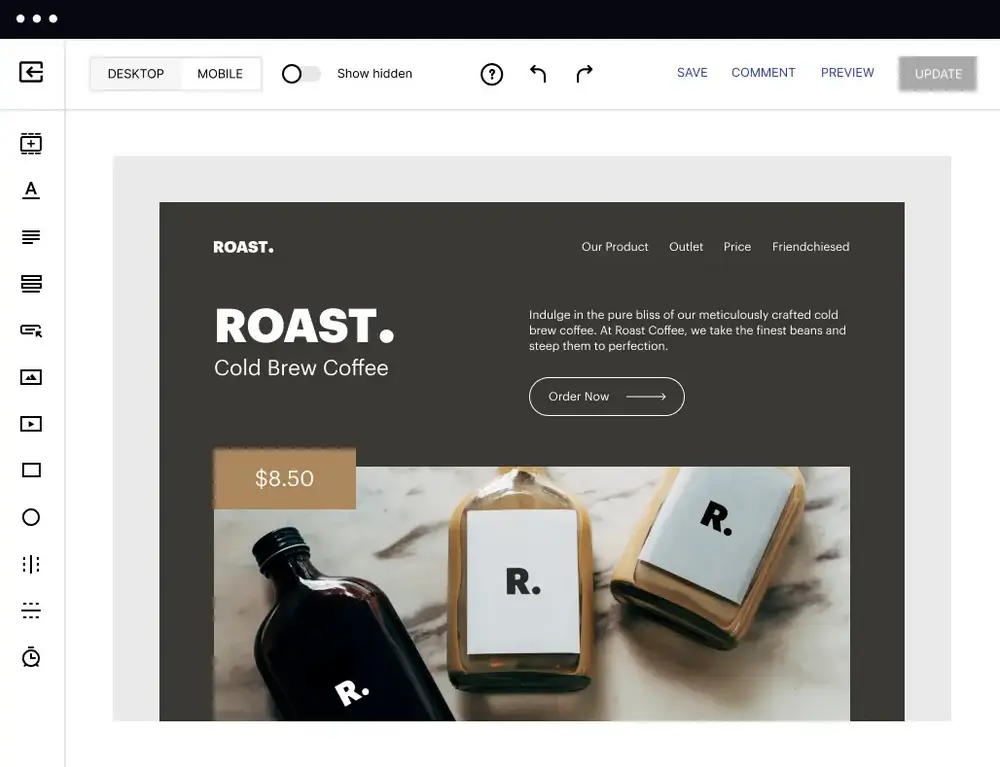This screenshot has height=767, width=1000.
Task: Open the help question mark icon
Action: tap(492, 74)
